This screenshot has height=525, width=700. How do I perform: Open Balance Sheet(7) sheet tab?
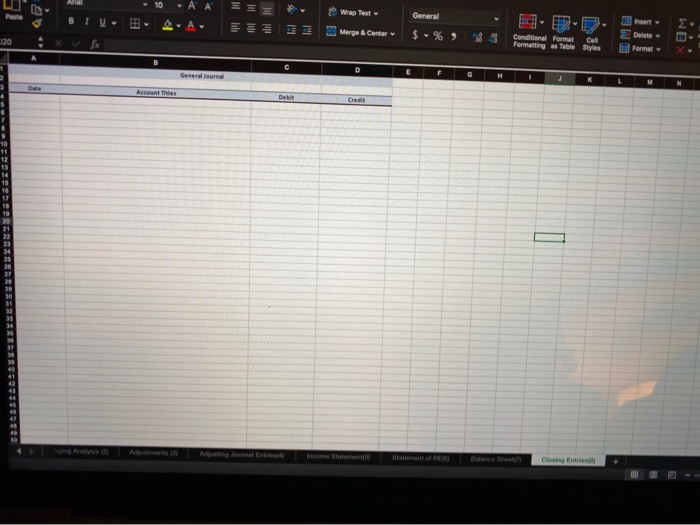tap(496, 459)
